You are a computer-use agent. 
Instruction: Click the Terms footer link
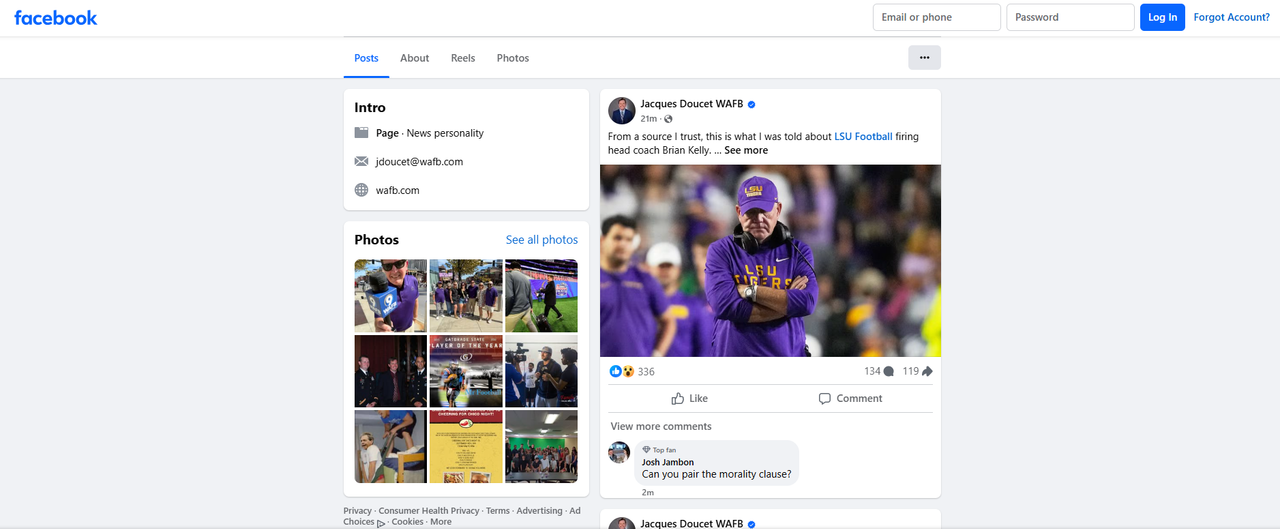pyautogui.click(x=498, y=511)
